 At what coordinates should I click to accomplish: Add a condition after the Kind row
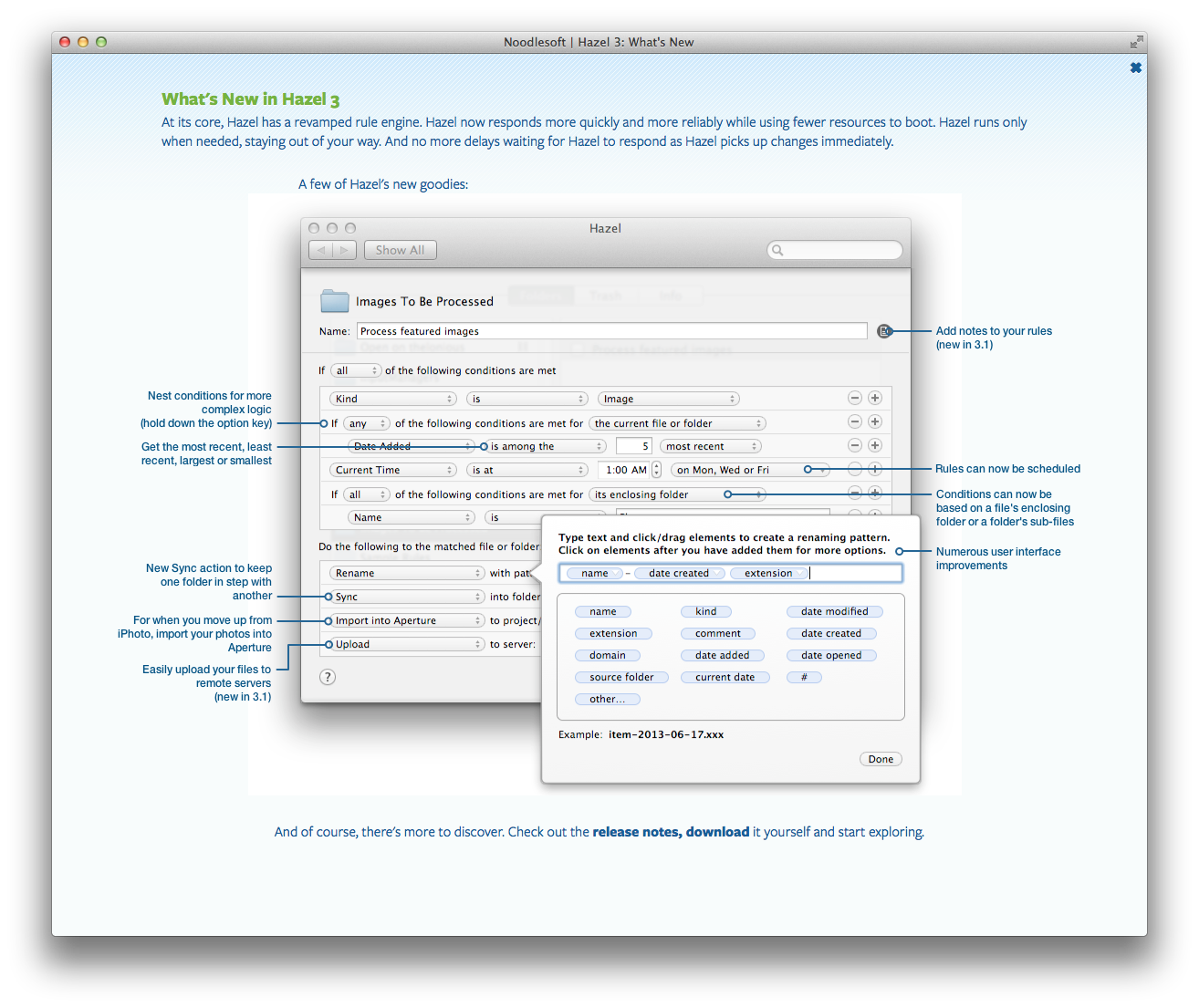pyautogui.click(x=875, y=398)
